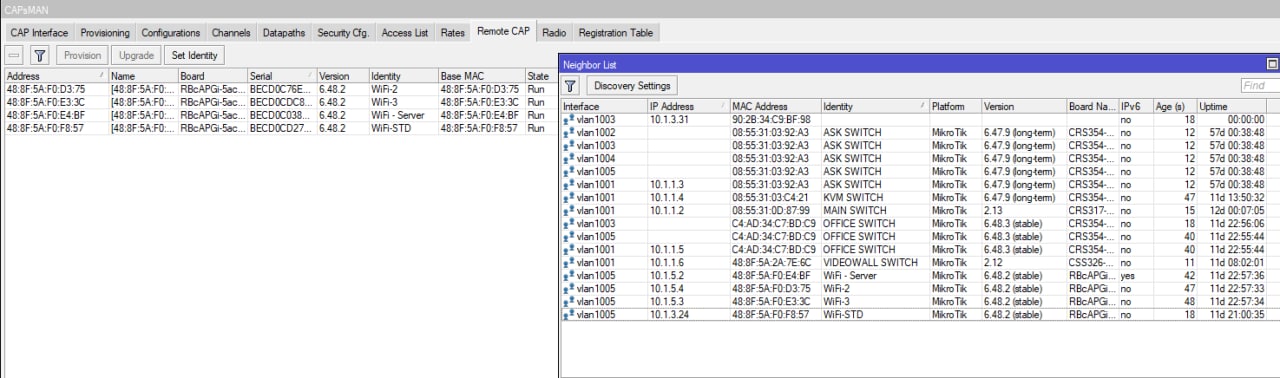Viewport: 1280px width, 378px height.
Task: Click interface icon of vlan1004 ASK SWITCH row
Action: coord(569,159)
